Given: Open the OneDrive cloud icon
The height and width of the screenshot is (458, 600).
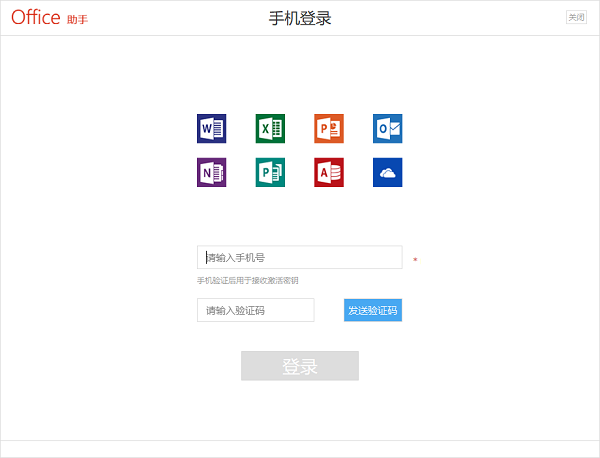Looking at the screenshot, I should coord(387,172).
